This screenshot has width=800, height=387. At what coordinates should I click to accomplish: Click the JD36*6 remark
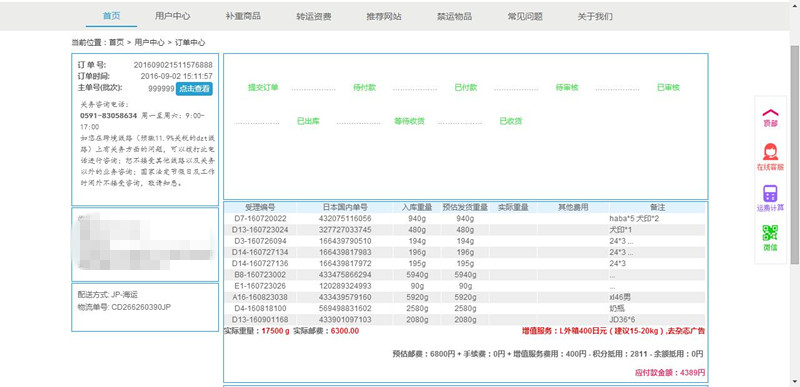click(x=622, y=320)
